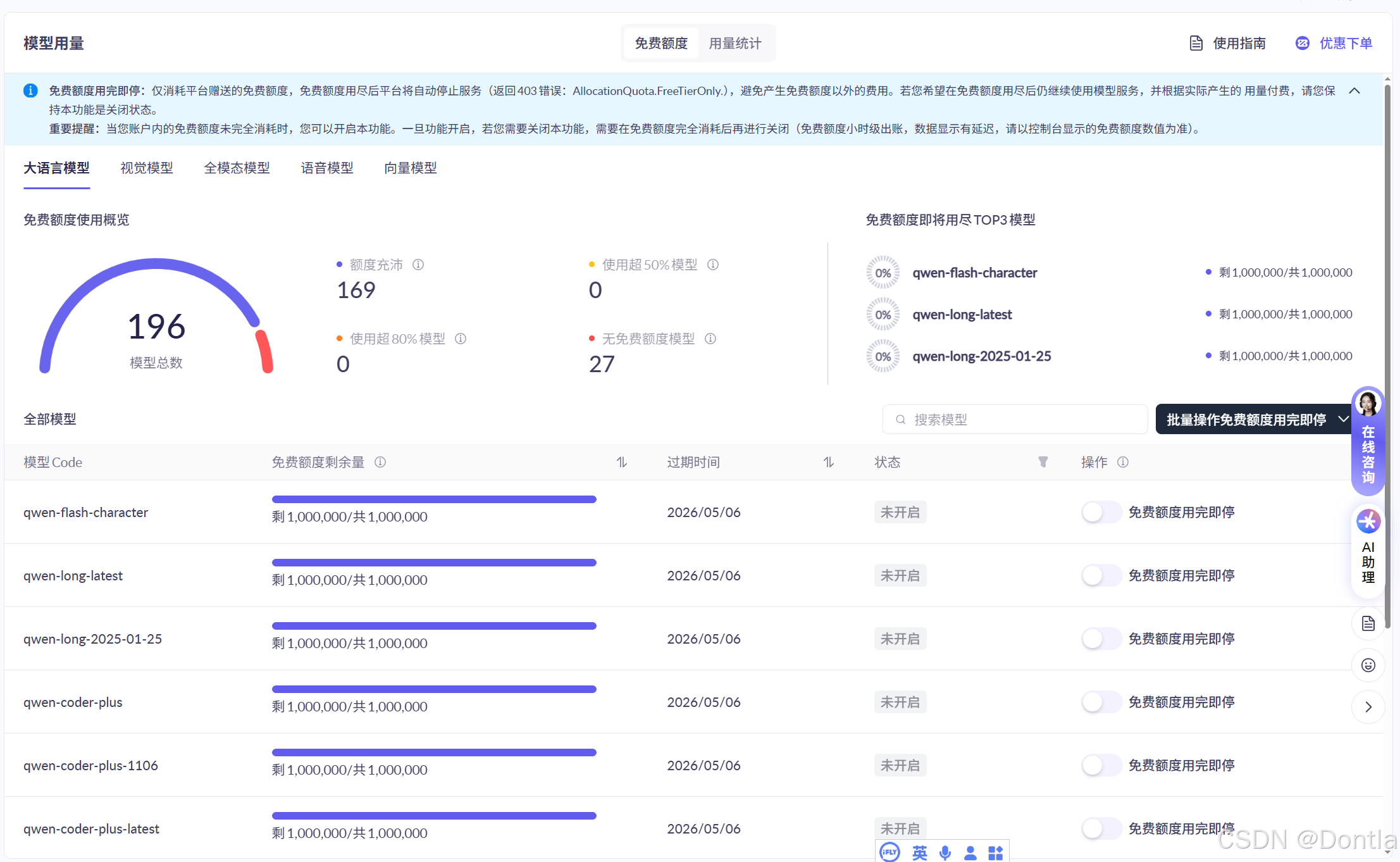Switch to the 用量统计 tab
1400x862 pixels.
(x=736, y=43)
